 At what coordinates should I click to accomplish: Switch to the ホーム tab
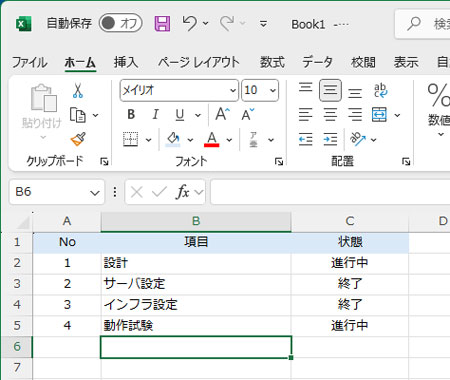80,62
